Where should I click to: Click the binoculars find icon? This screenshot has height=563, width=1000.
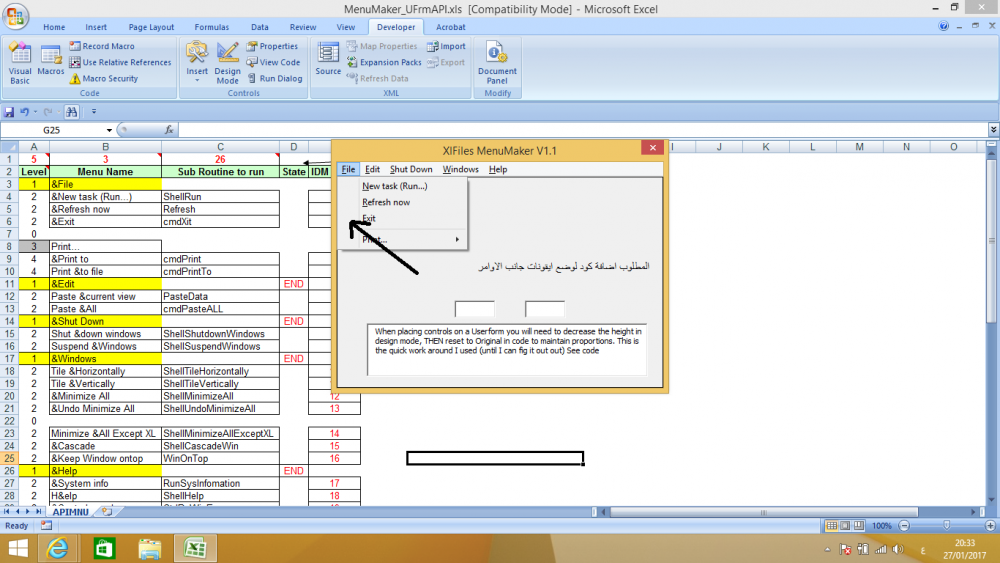71,112
